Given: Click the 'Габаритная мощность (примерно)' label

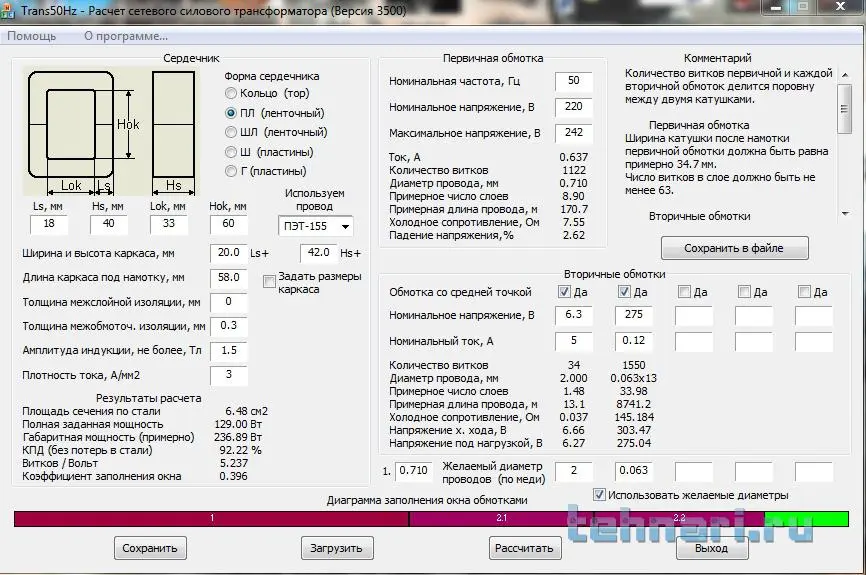Looking at the screenshot, I should pyautogui.click(x=108, y=437).
